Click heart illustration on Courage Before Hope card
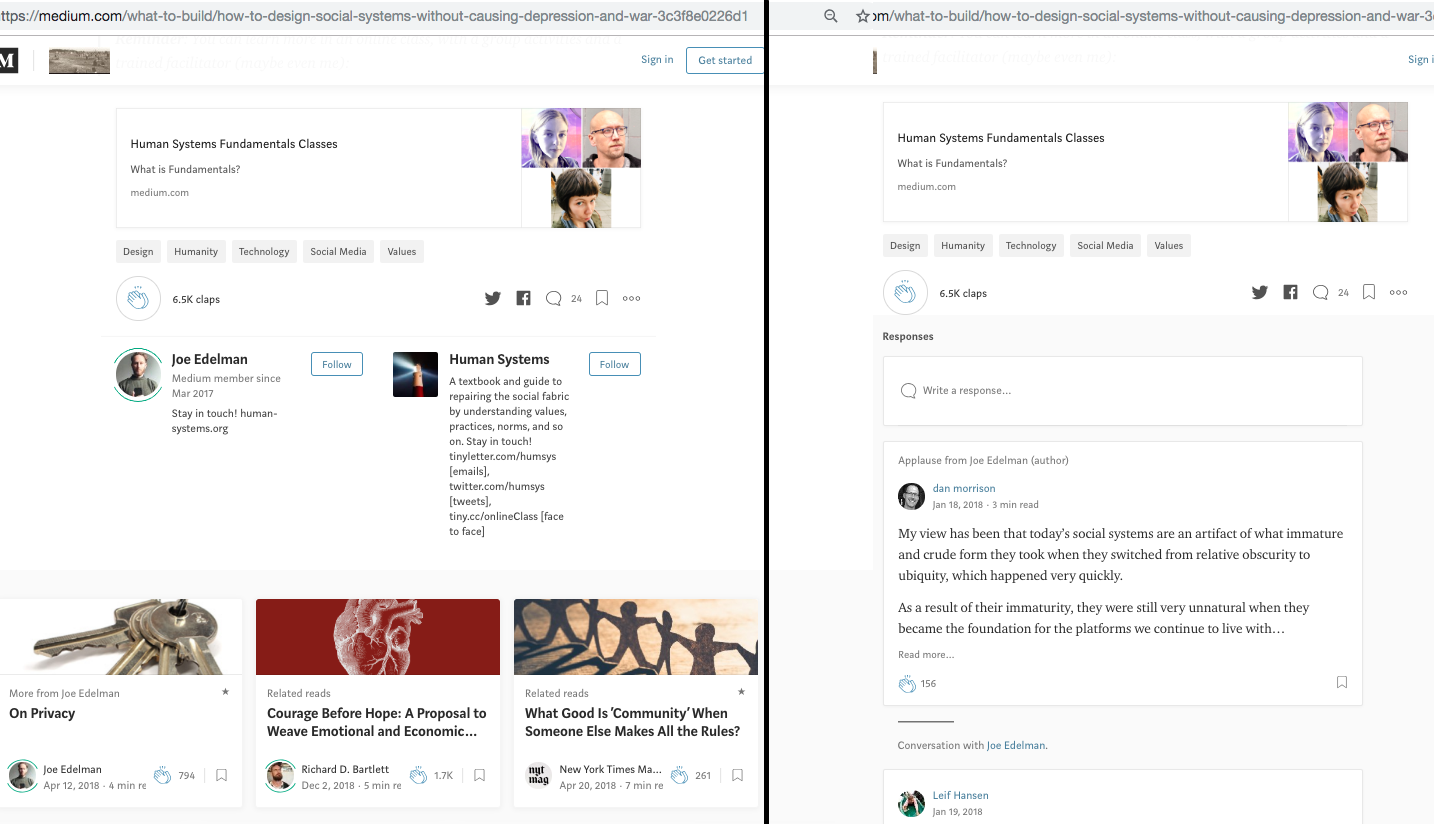 [x=378, y=637]
